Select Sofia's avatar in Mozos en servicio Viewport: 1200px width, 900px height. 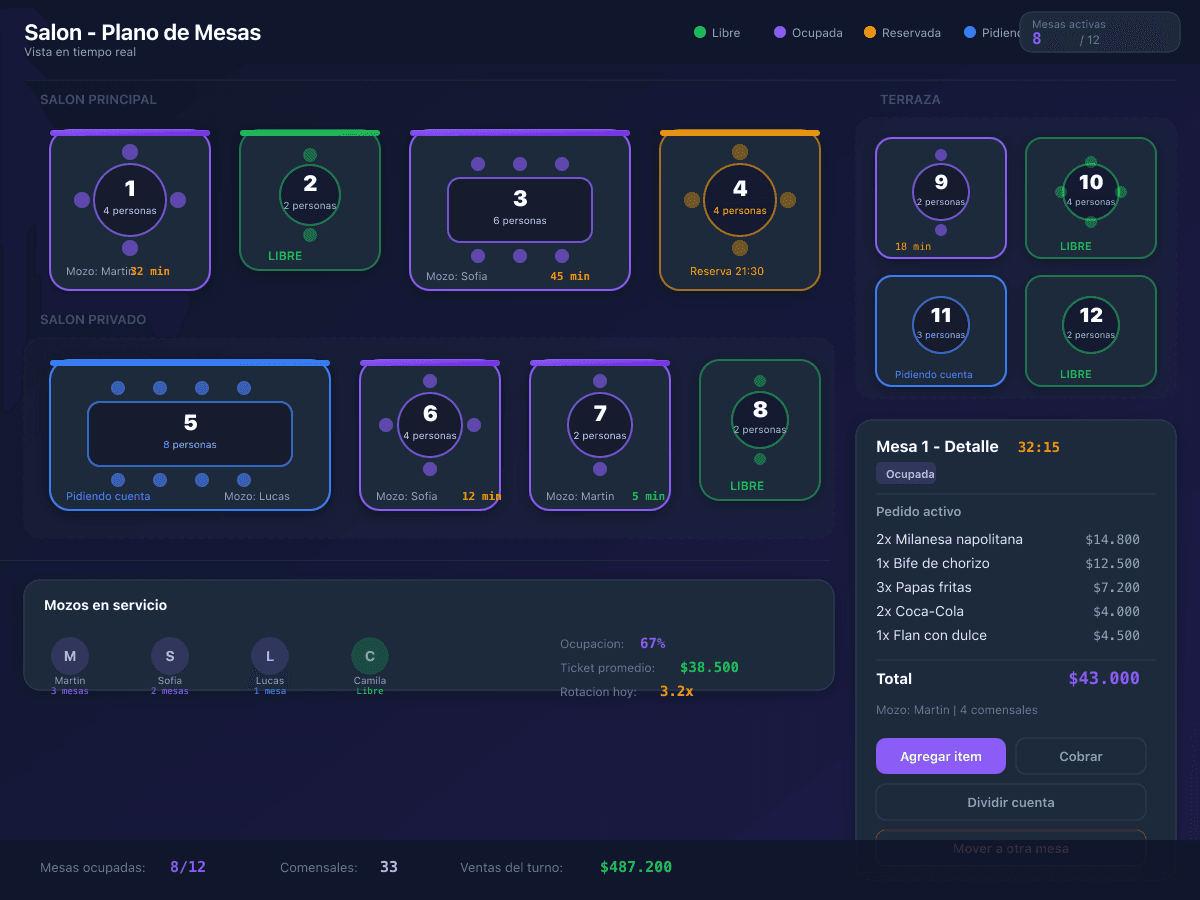[170, 656]
